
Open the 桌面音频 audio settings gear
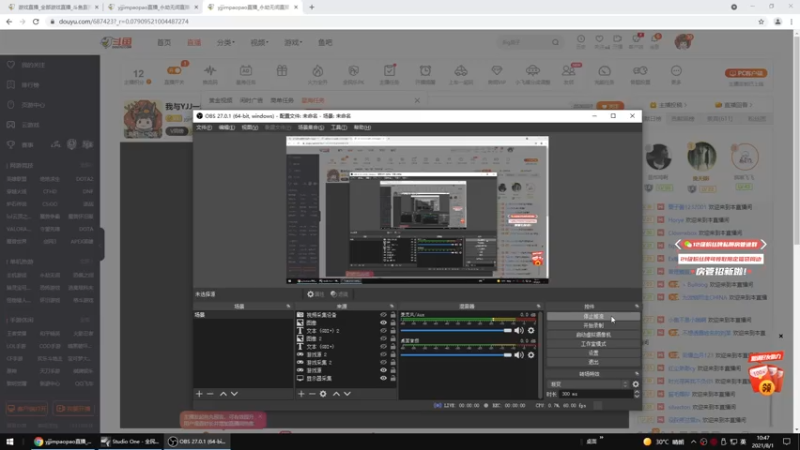[x=531, y=355]
